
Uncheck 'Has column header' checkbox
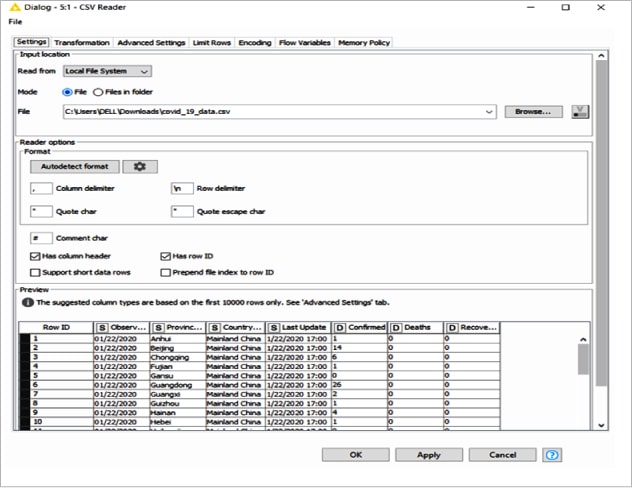pyautogui.click(x=36, y=257)
